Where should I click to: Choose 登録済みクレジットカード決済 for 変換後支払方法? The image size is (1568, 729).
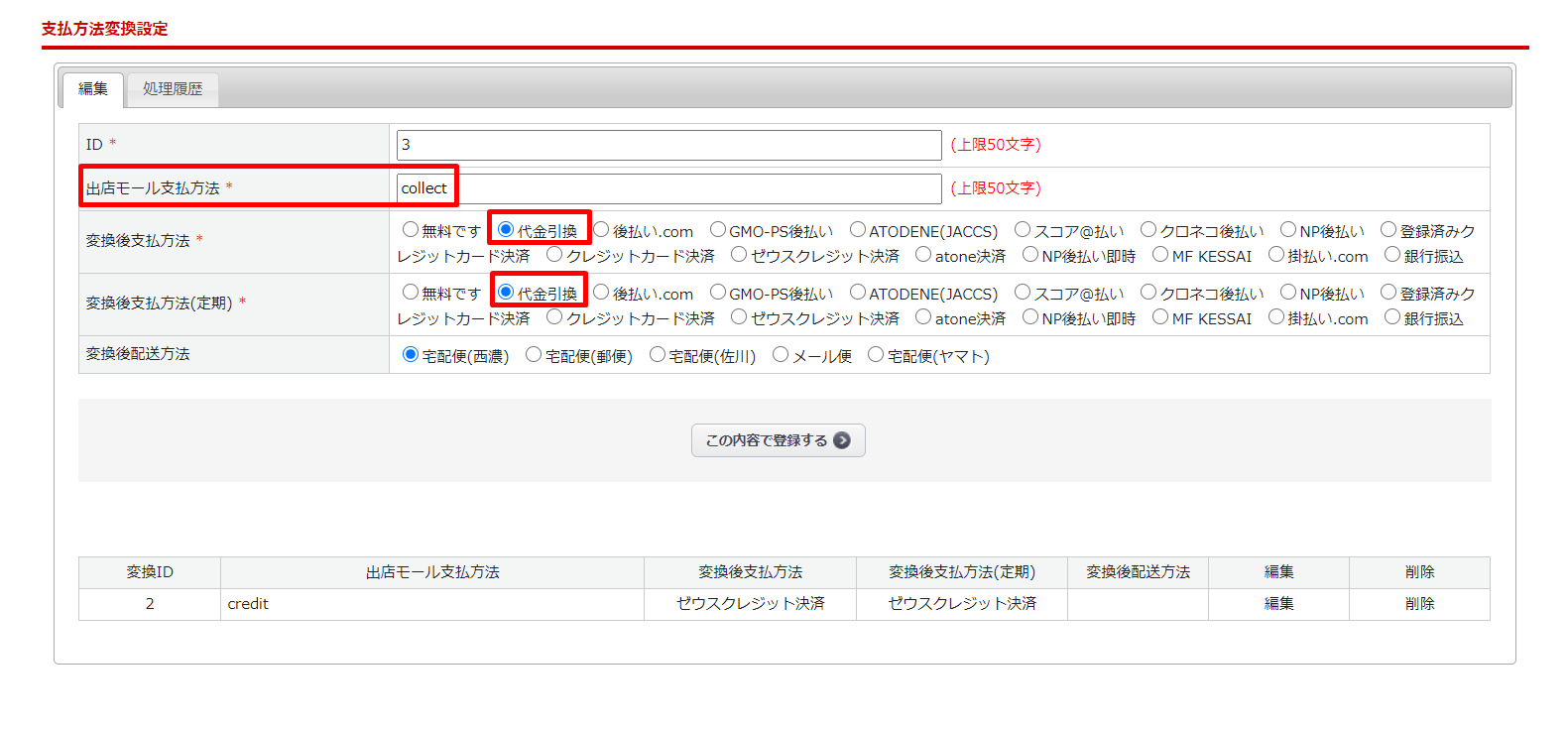pyautogui.click(x=1388, y=230)
